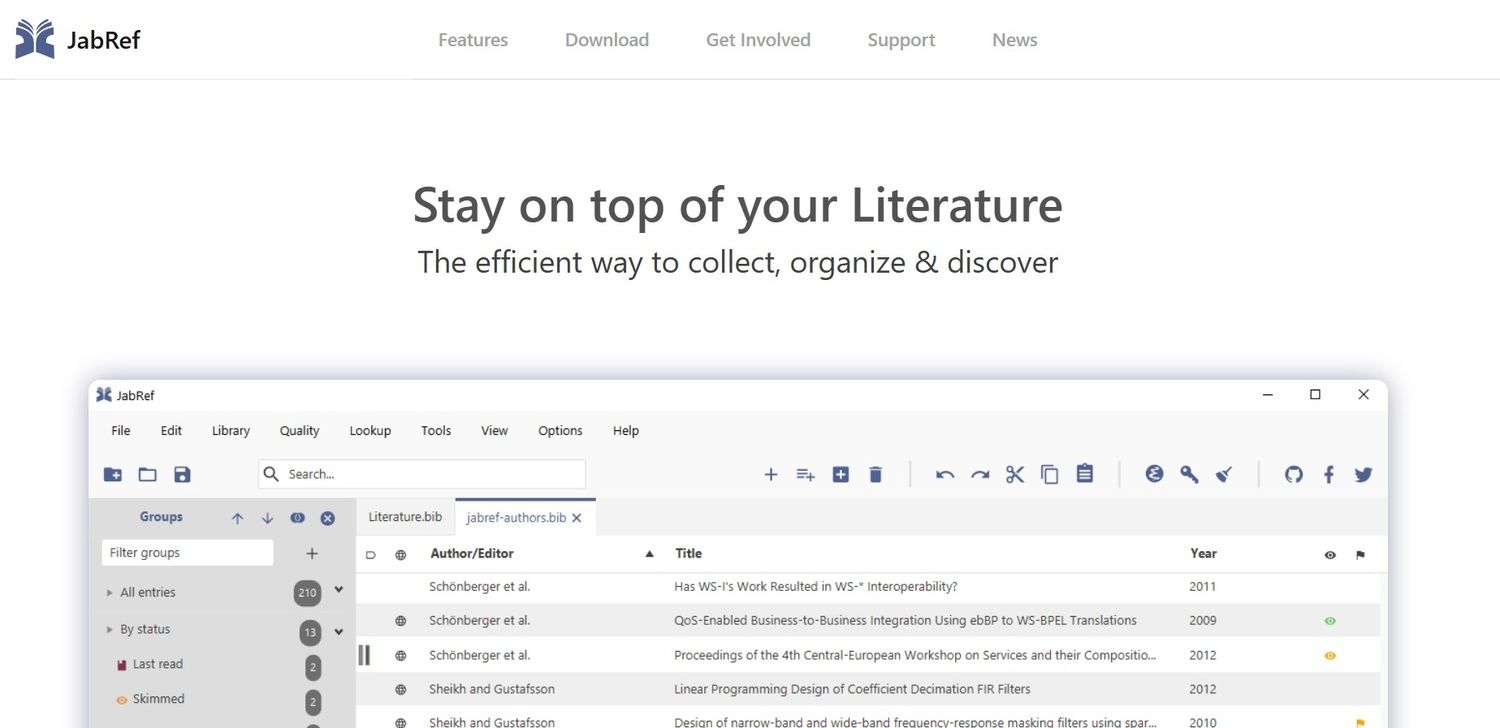Open the Quality menu
1500x728 pixels.
(300, 431)
